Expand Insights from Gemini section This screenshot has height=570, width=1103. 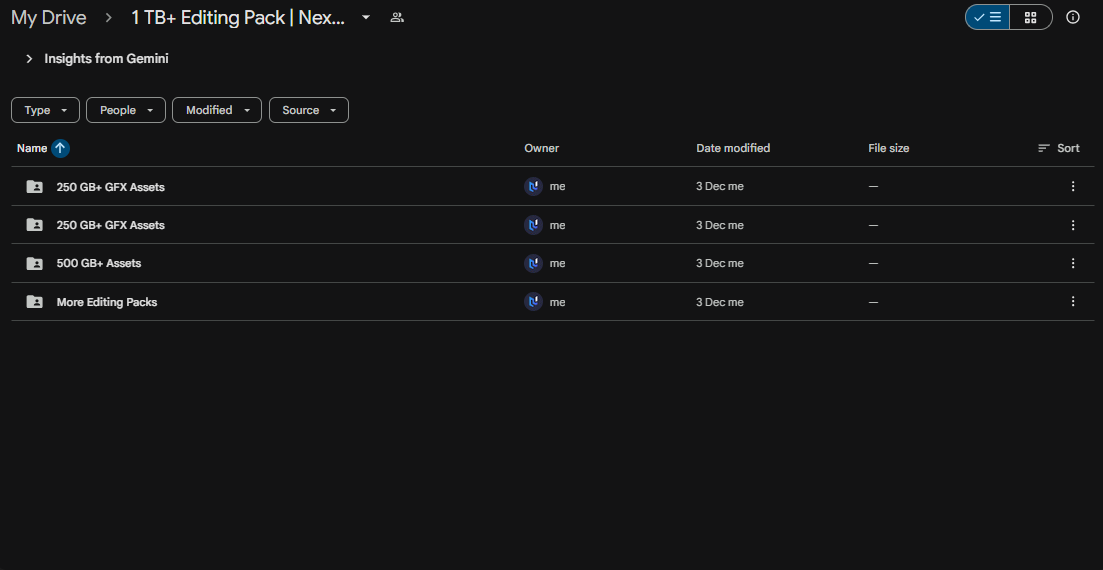coord(29,59)
